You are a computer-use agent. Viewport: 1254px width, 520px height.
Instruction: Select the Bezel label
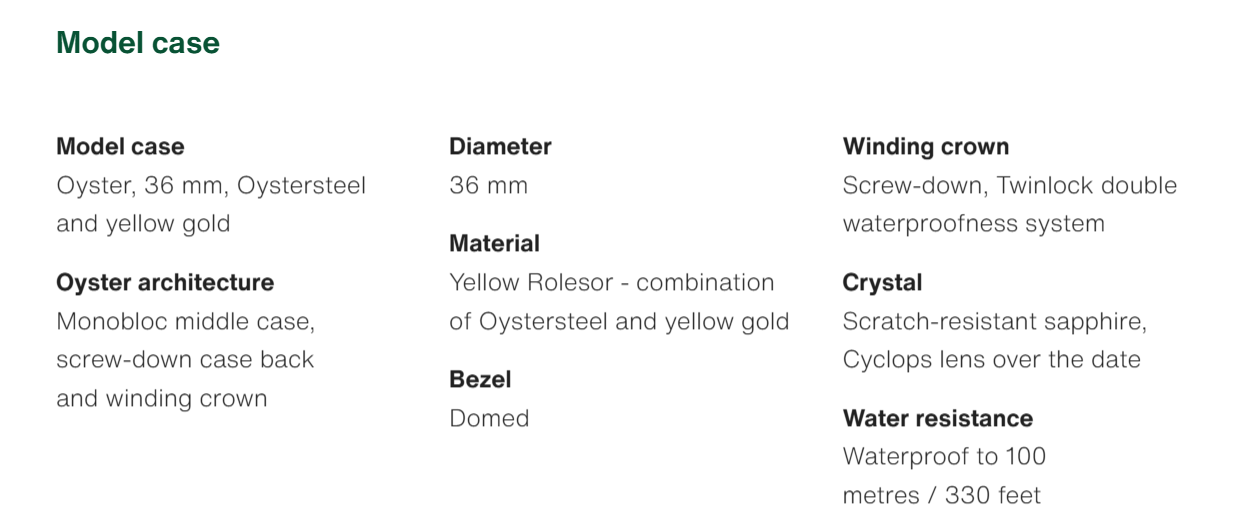point(480,379)
